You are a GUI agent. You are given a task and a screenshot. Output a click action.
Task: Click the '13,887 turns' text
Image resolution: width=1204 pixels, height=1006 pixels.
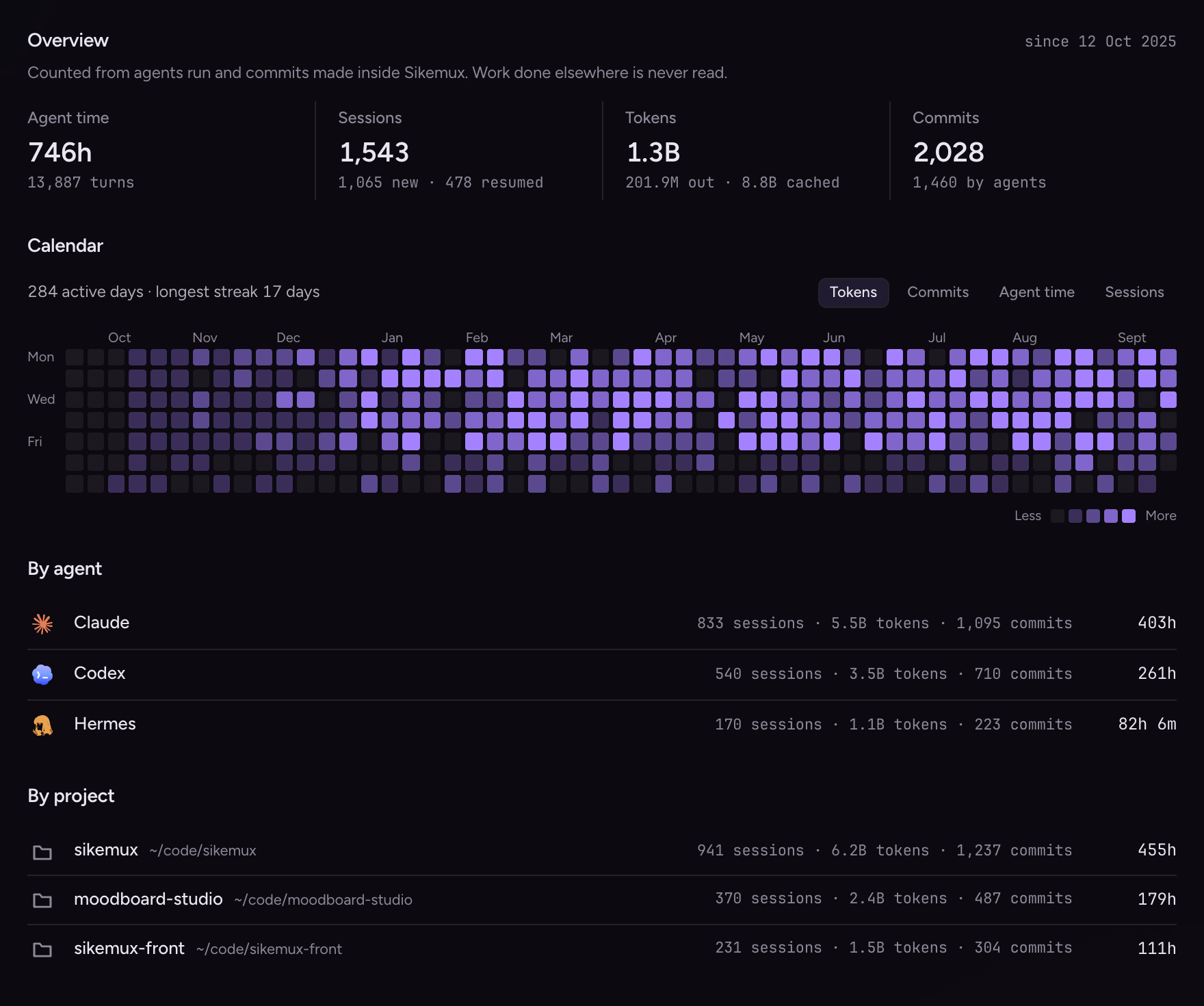tap(81, 183)
